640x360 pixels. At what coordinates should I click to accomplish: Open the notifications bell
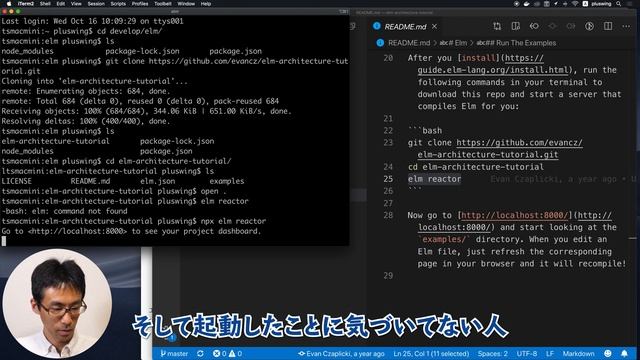624,353
